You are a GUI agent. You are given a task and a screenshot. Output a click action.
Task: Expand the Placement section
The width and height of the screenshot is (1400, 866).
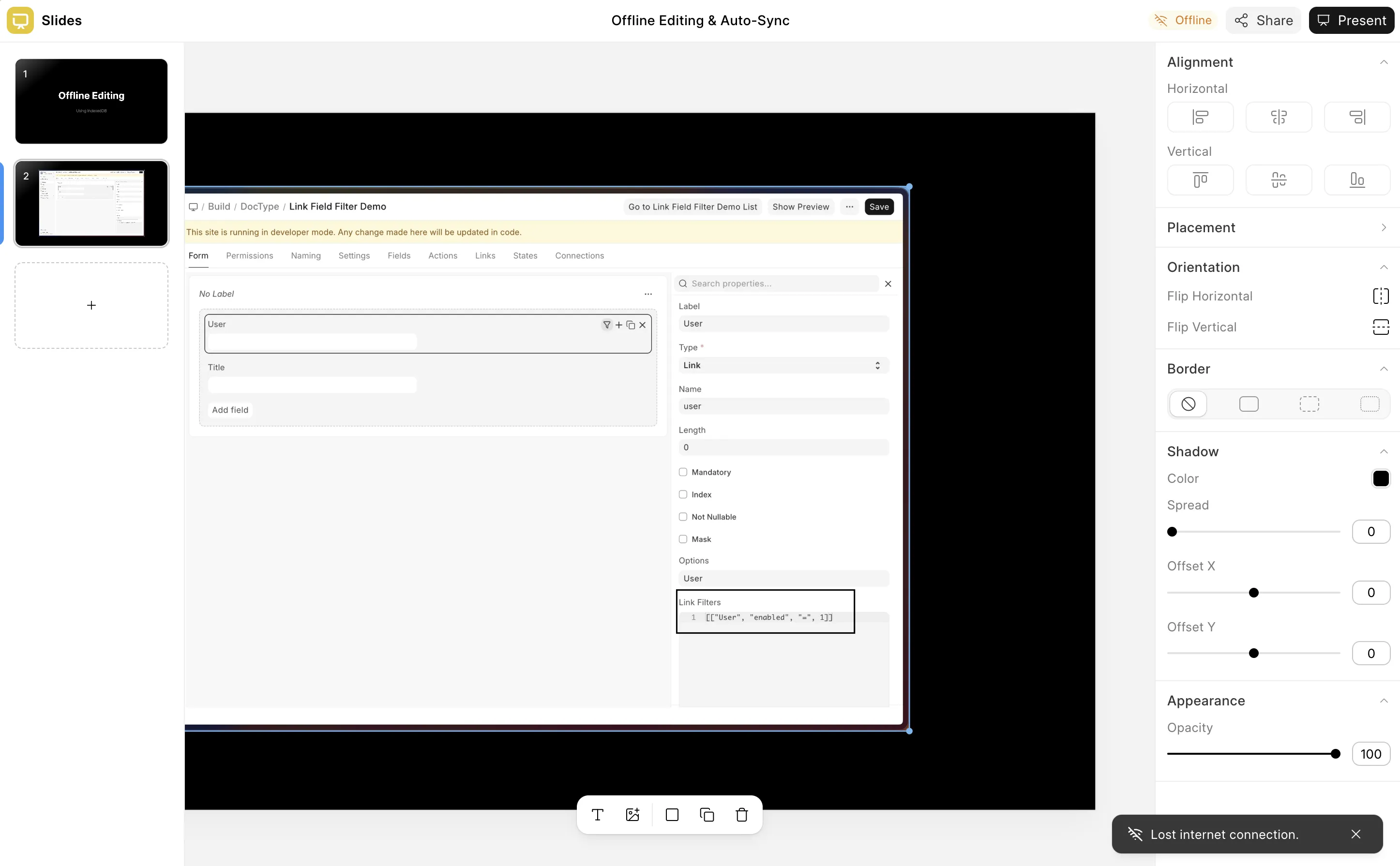coord(1384,227)
